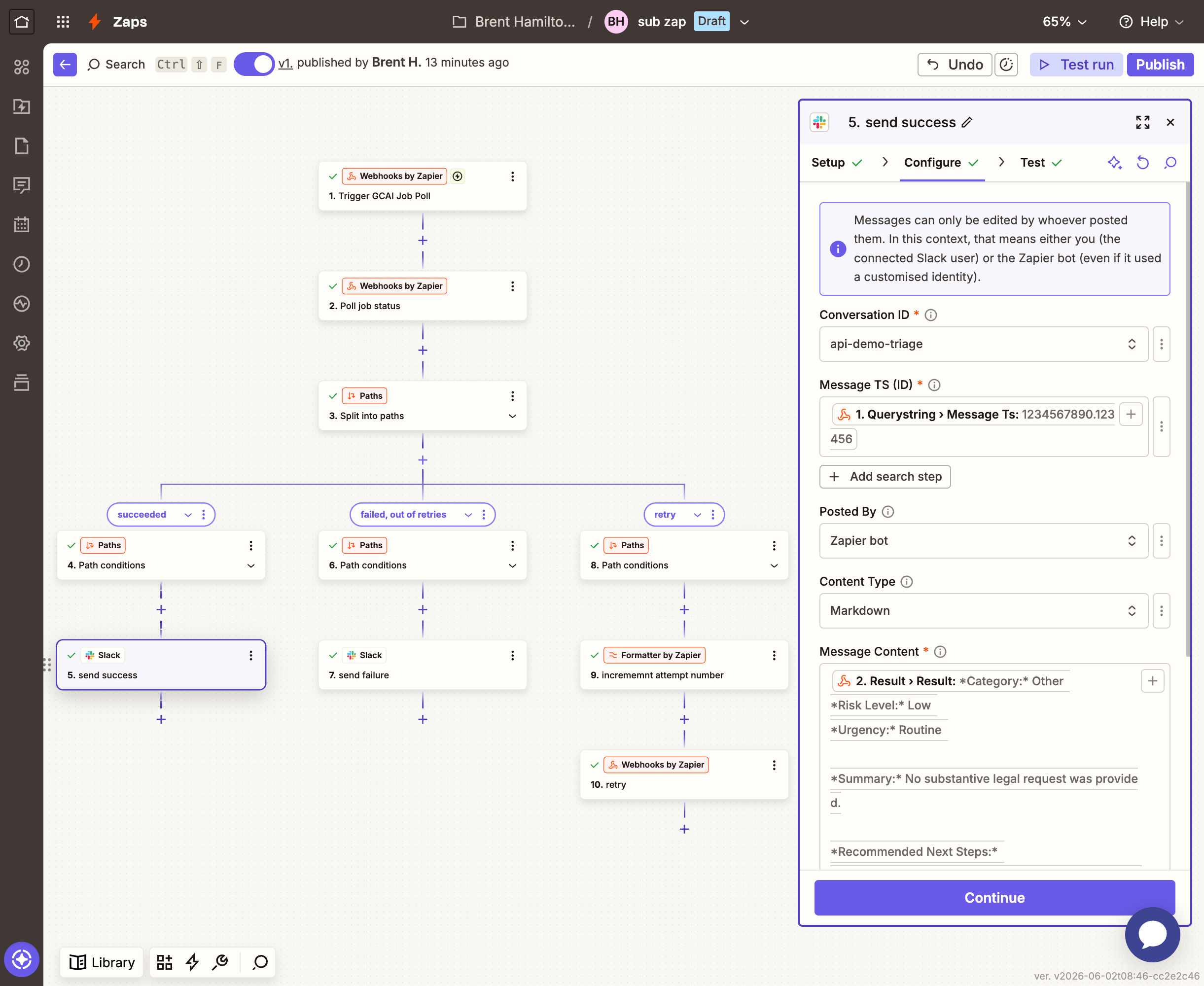Screen dimensions: 1204x986
Task: Add step after Trigger GCAI Job Poll
Action: pyautogui.click(x=423, y=241)
